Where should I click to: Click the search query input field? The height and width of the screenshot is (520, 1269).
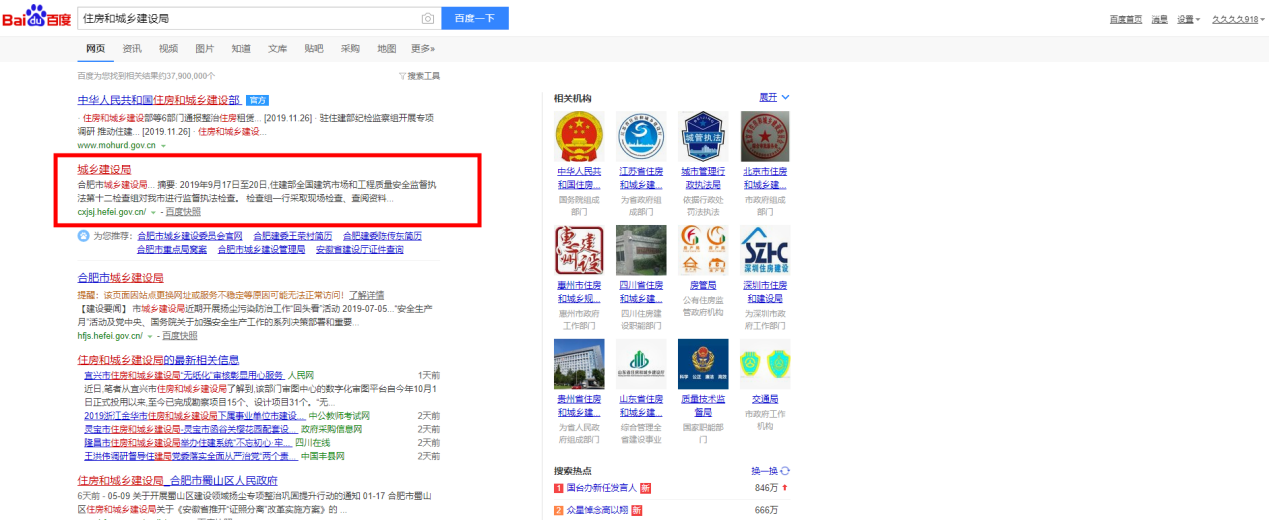(250, 18)
